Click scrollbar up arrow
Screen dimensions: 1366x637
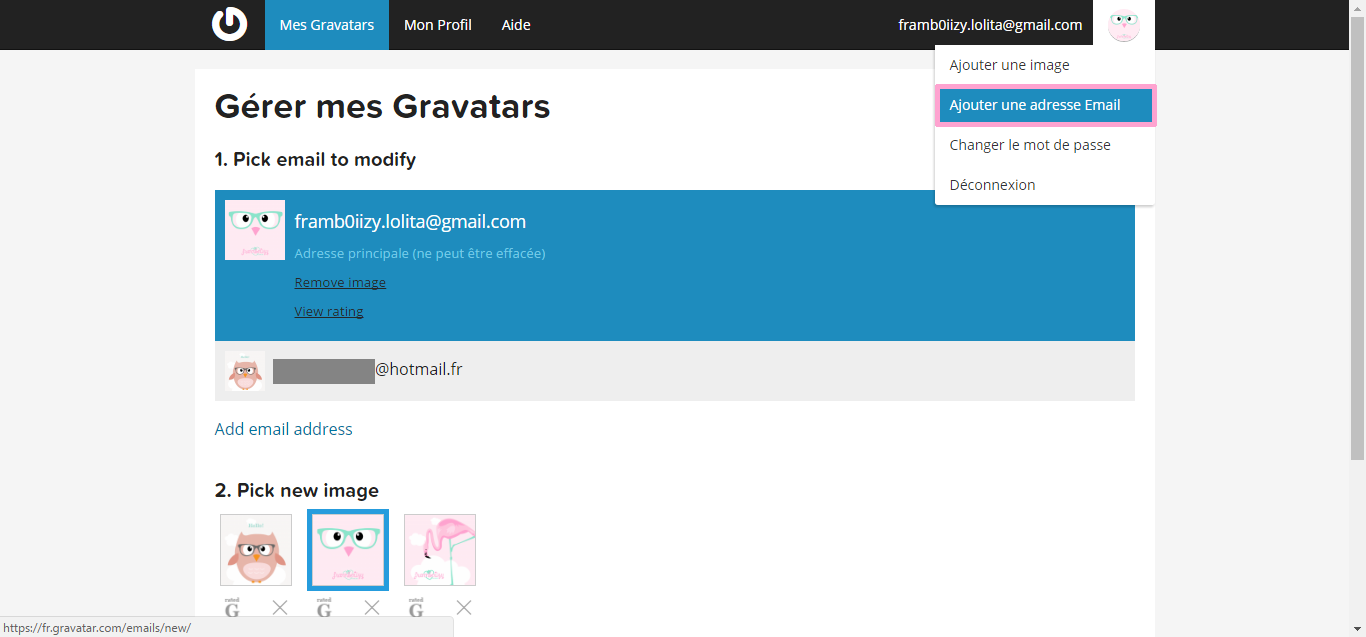pos(1357,8)
